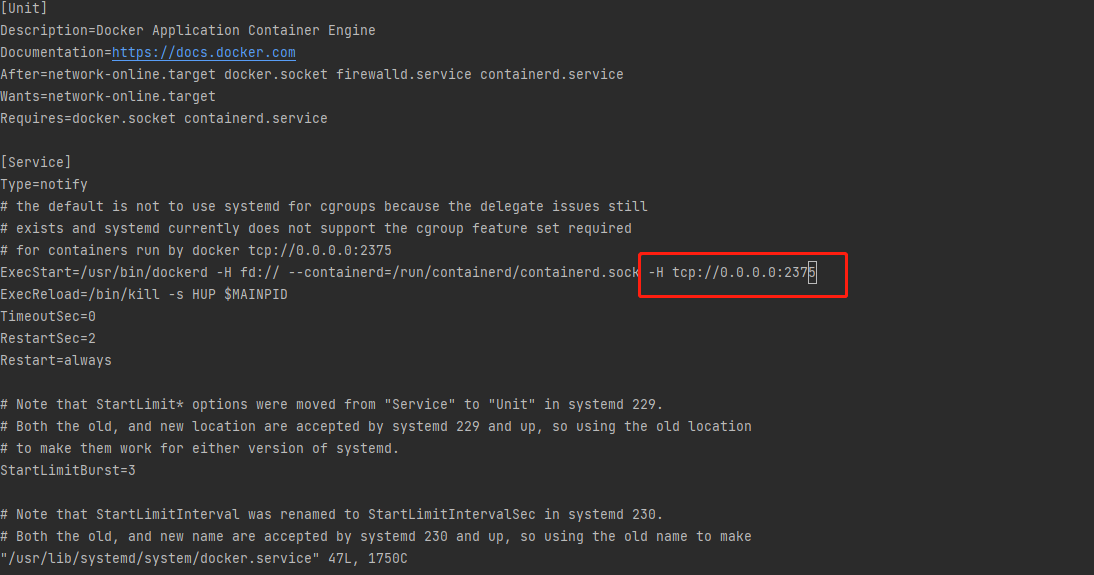Select the Restart=always line

tap(56, 360)
